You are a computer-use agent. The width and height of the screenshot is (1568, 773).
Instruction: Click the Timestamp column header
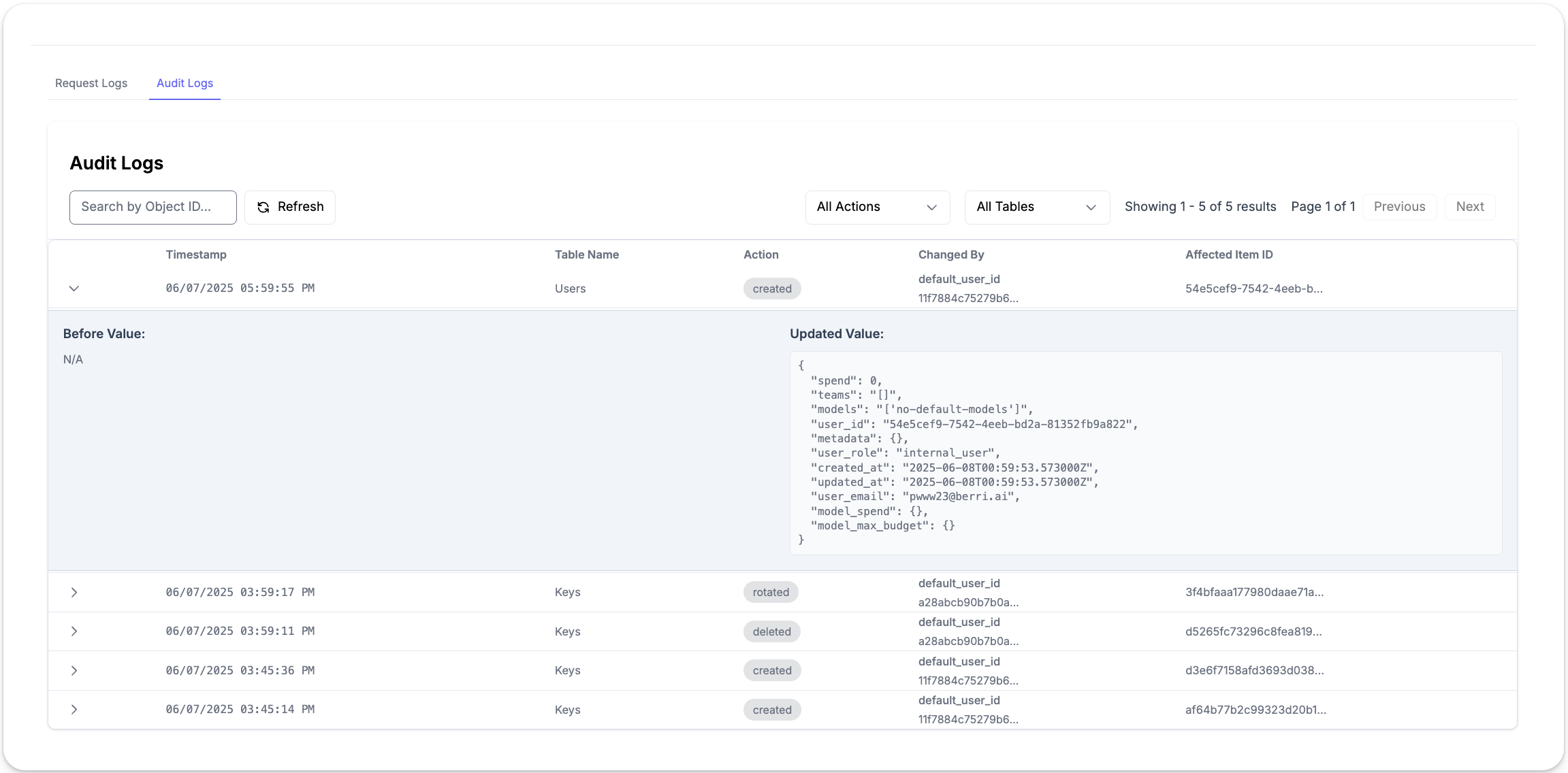[x=196, y=254]
